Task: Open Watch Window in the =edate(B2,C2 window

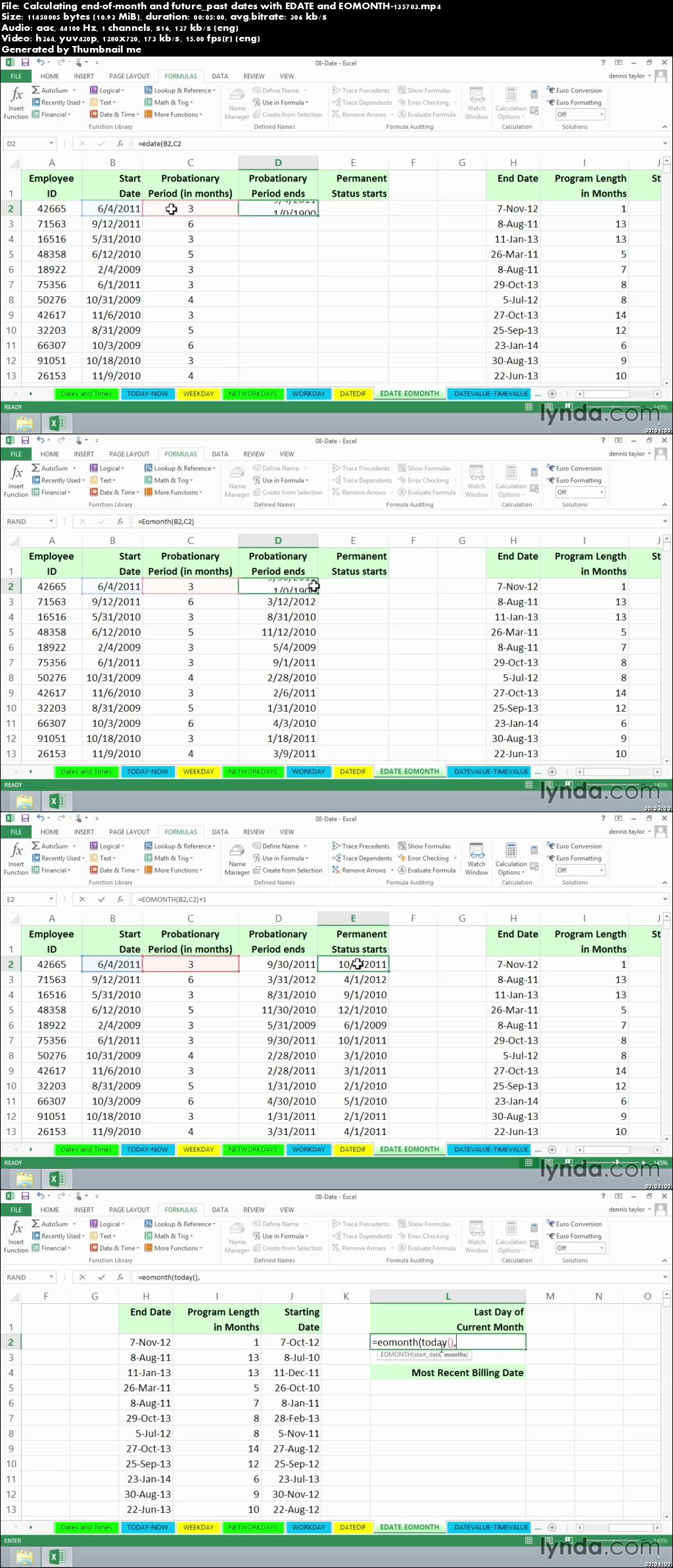Action: pos(476,103)
